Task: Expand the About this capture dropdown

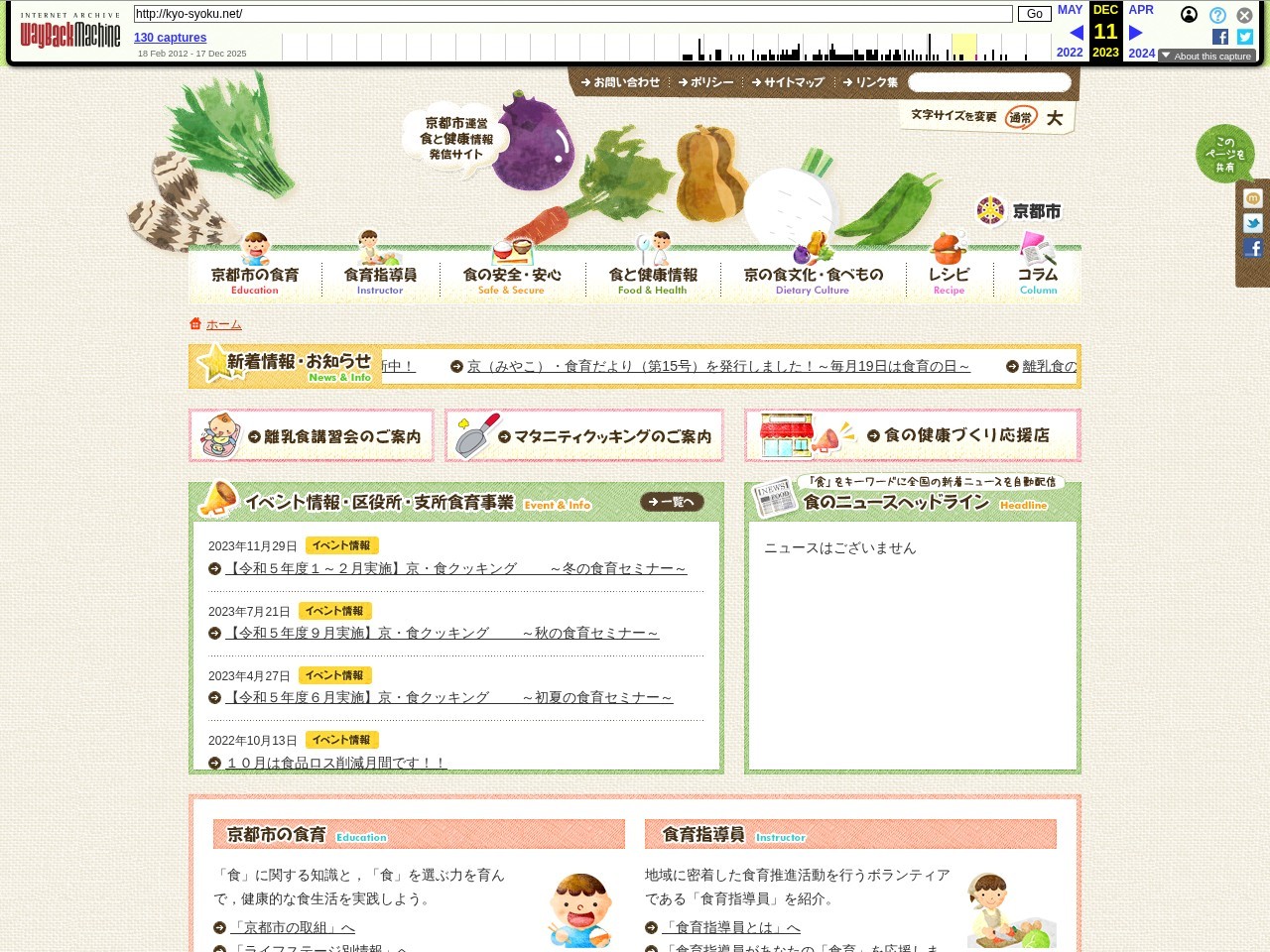Action: click(1206, 56)
